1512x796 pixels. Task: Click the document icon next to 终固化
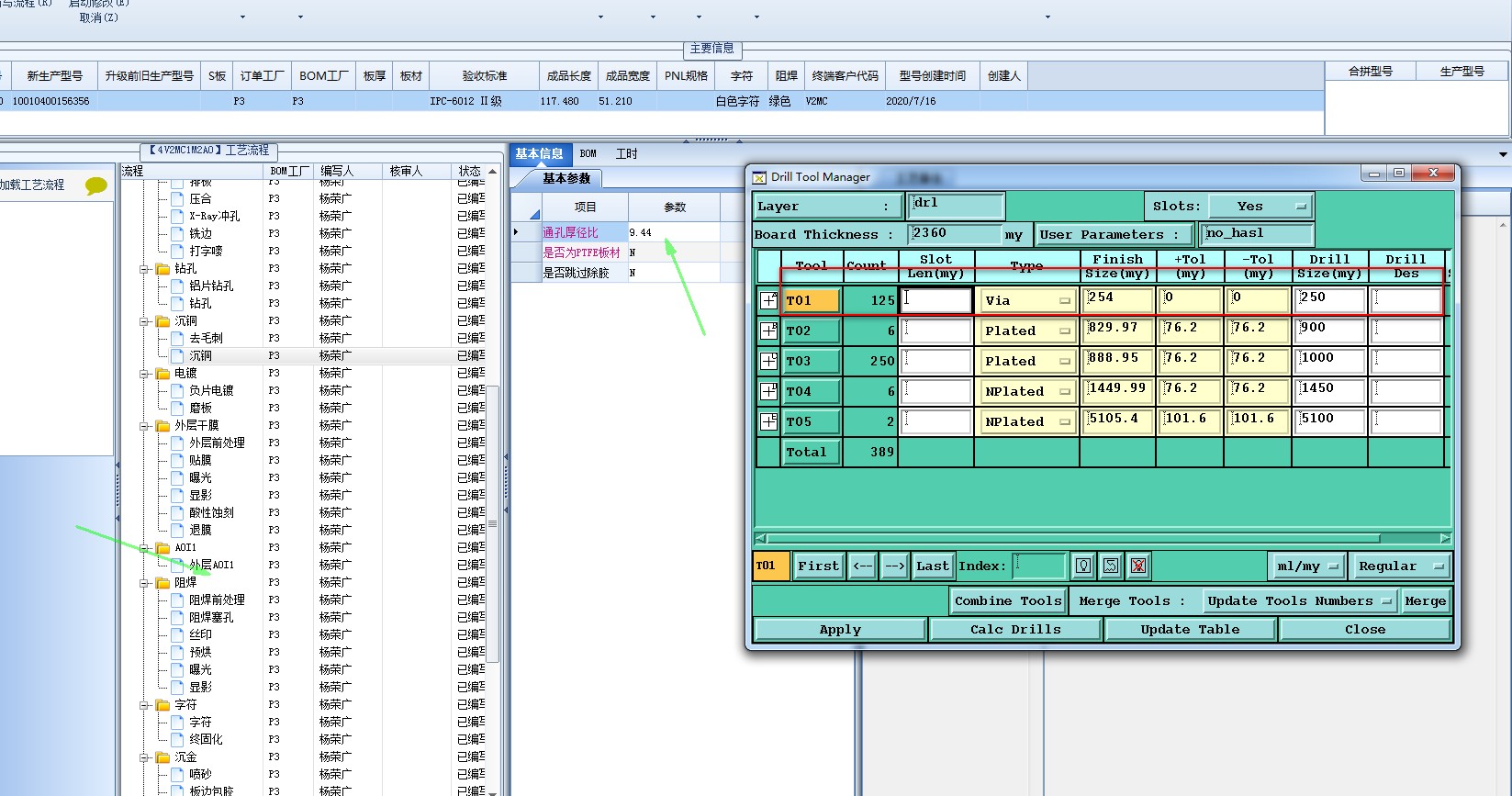coord(177,739)
